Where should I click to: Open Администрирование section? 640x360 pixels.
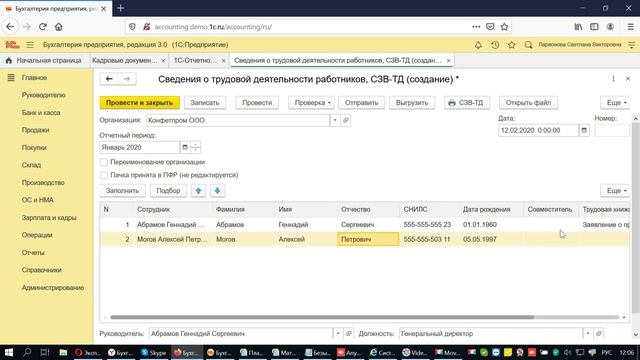pos(53,288)
